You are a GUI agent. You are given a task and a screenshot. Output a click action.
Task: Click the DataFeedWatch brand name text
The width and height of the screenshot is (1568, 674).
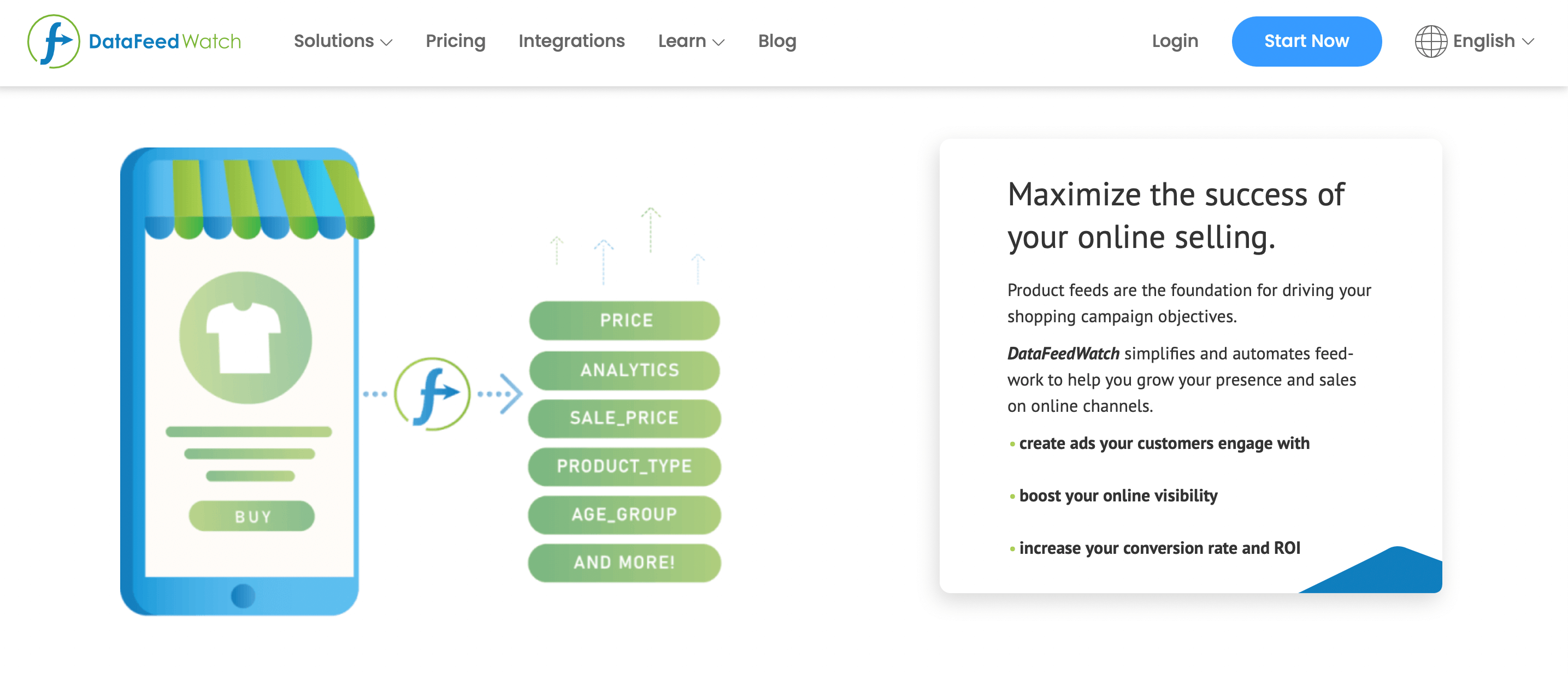point(165,42)
